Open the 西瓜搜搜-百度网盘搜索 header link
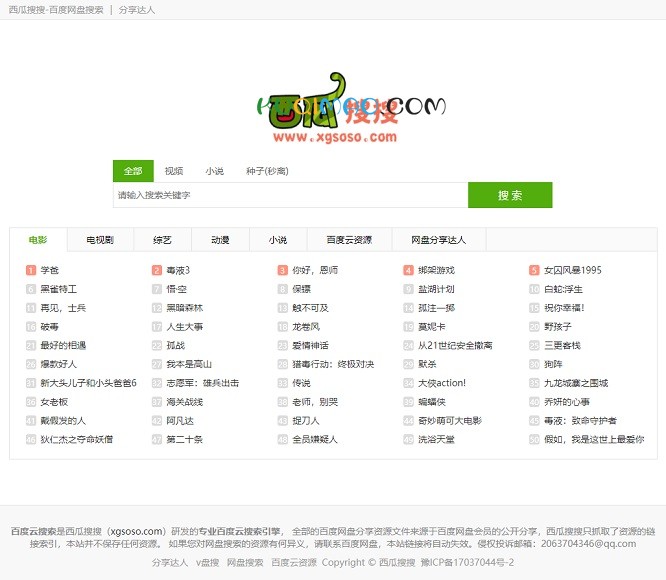666x580 pixels. pyautogui.click(x=56, y=10)
